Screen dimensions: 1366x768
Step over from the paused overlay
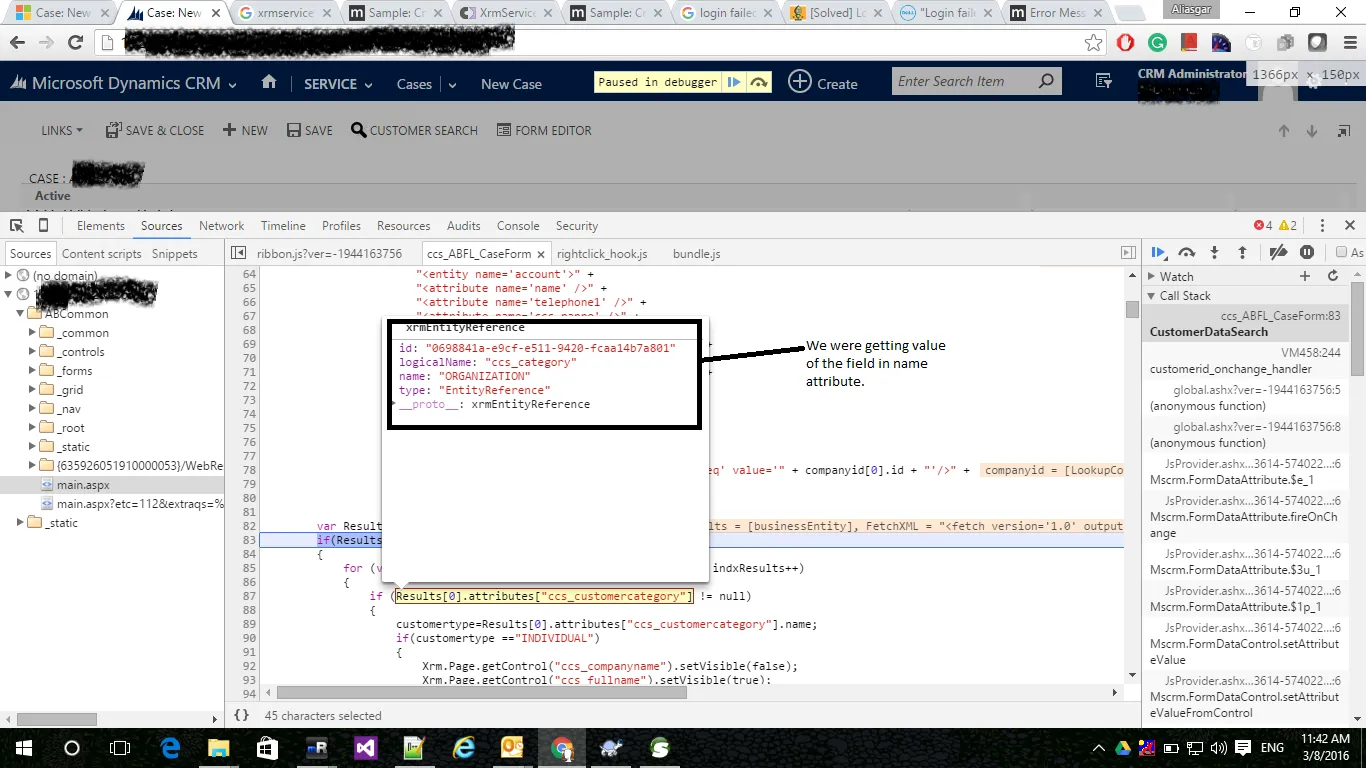(759, 82)
